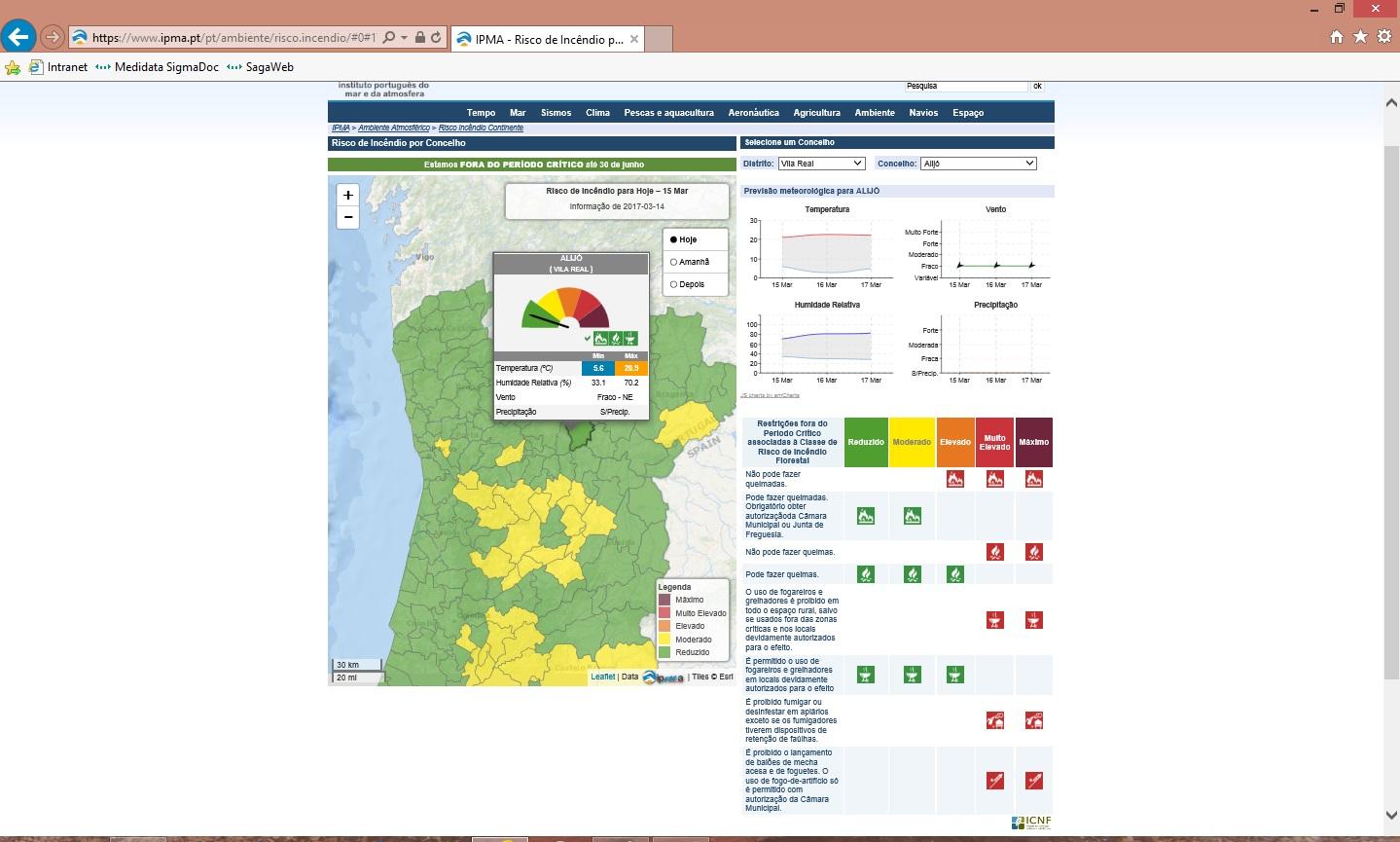Open the Agricultura navigation menu

tap(816, 113)
